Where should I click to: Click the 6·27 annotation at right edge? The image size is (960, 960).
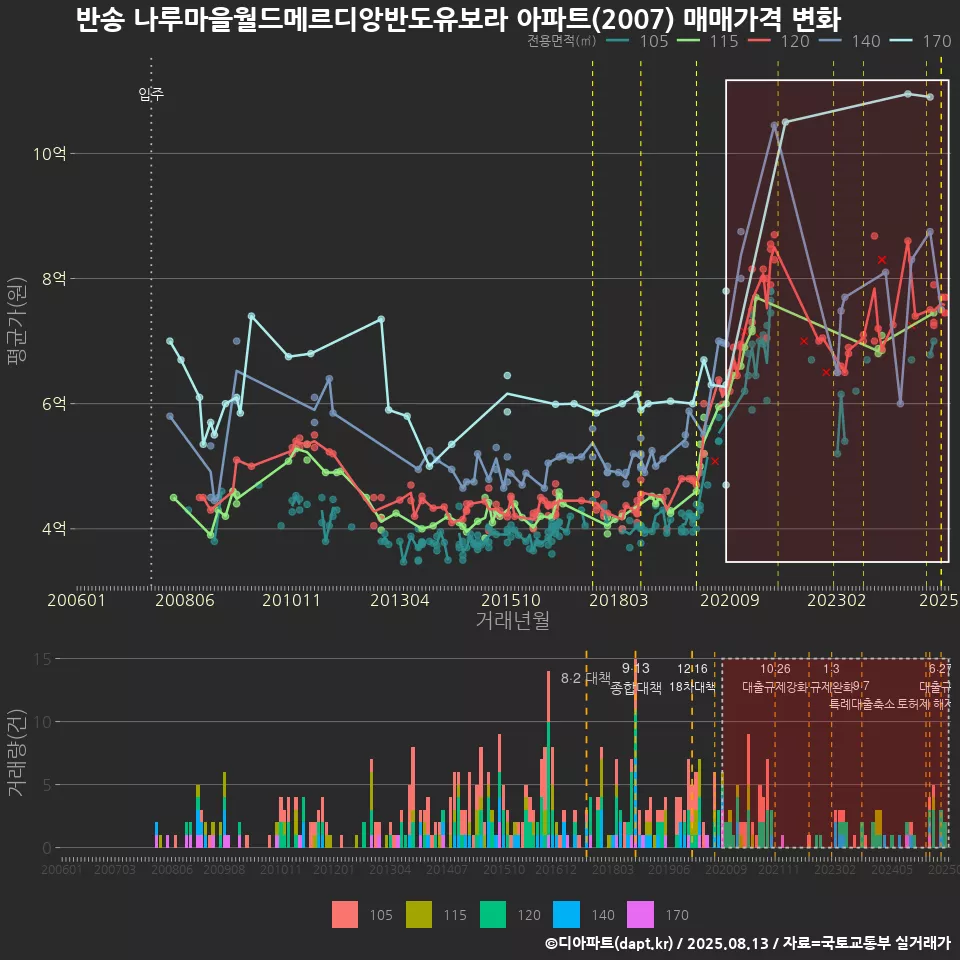point(939,669)
